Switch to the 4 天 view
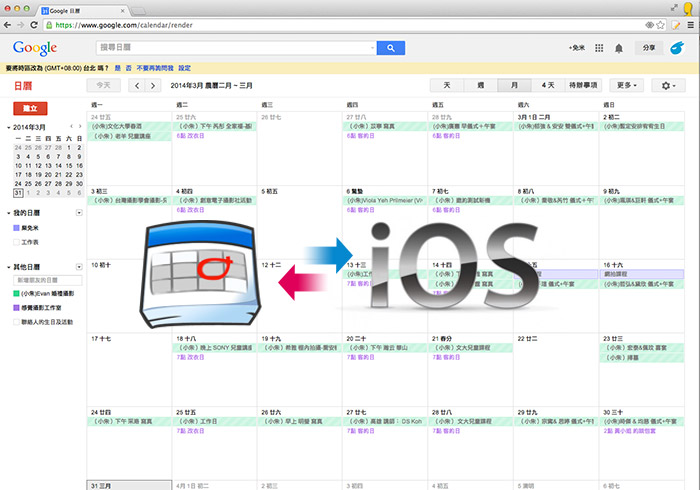Image resolution: width=700 pixels, height=490 pixels. coord(548,85)
